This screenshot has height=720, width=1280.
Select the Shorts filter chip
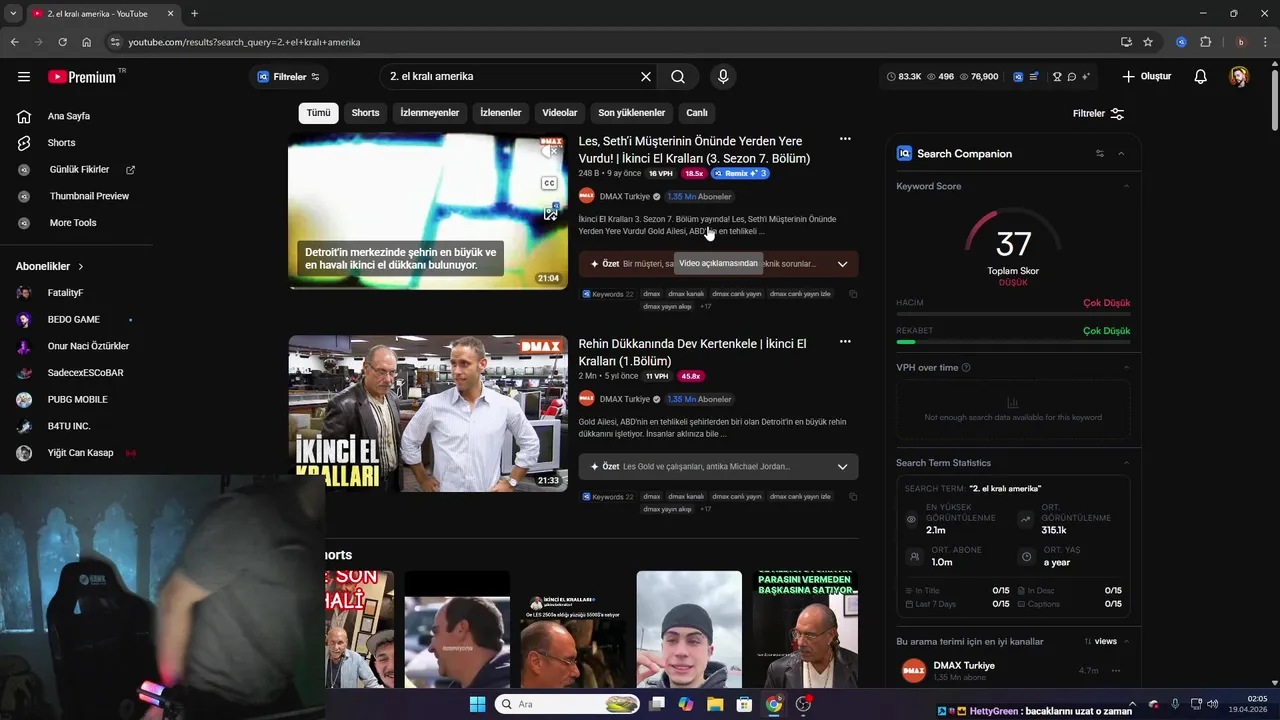tap(366, 113)
